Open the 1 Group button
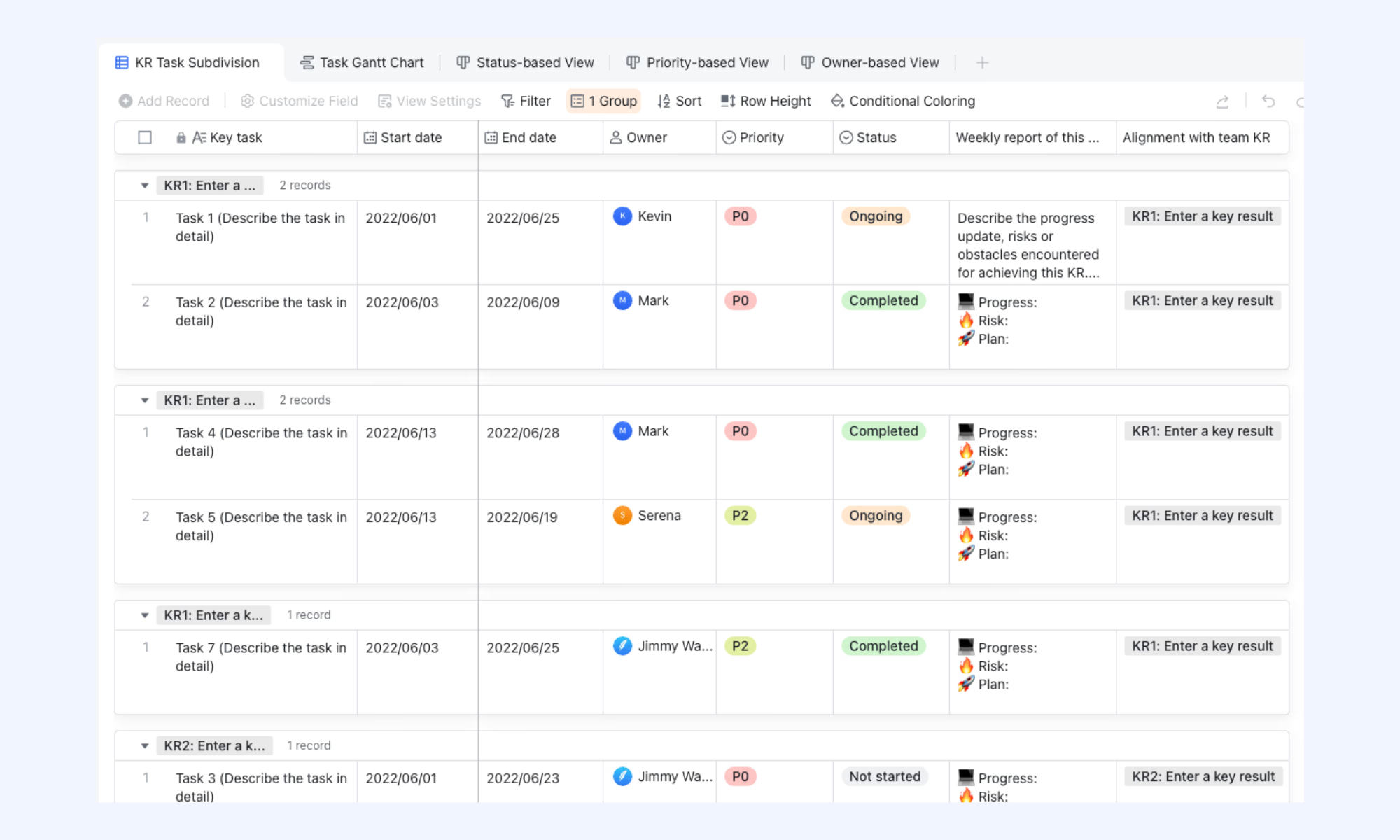The width and height of the screenshot is (1400, 840). coord(603,101)
